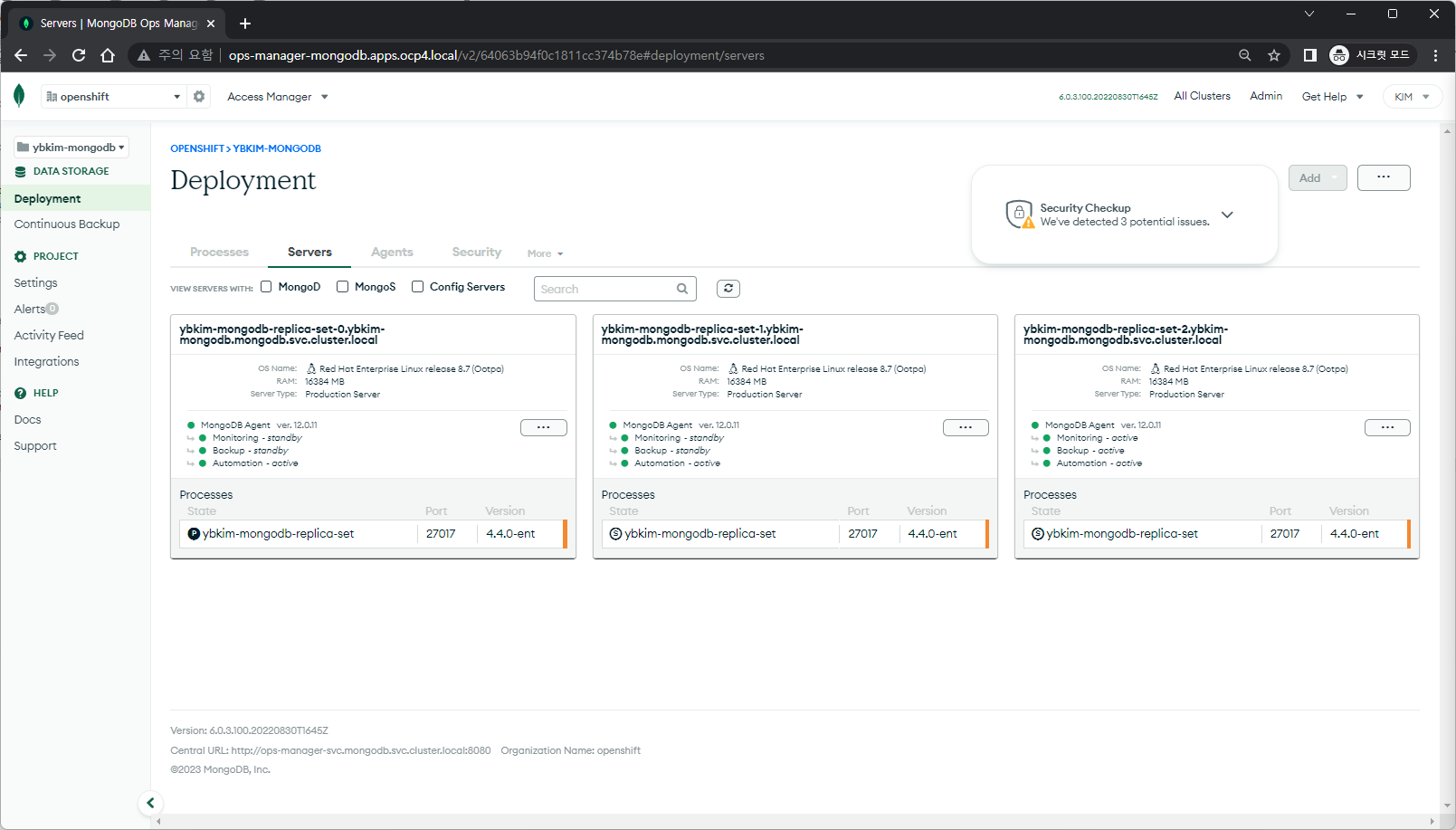
Task: Open the Add dropdown button
Action: pos(1318,178)
